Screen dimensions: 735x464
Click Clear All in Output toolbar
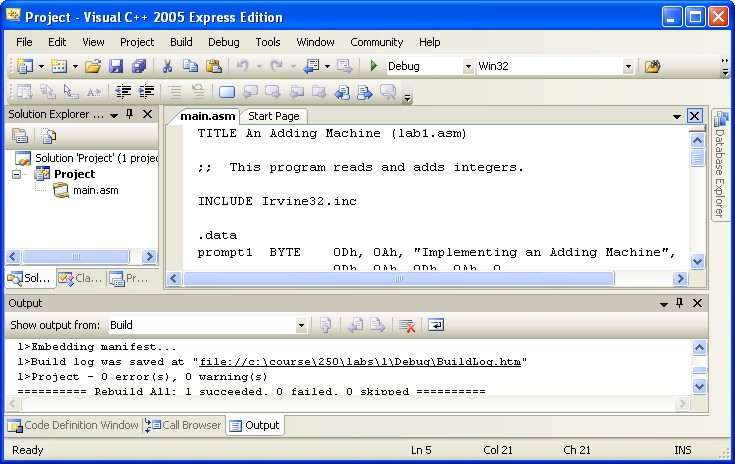point(407,325)
